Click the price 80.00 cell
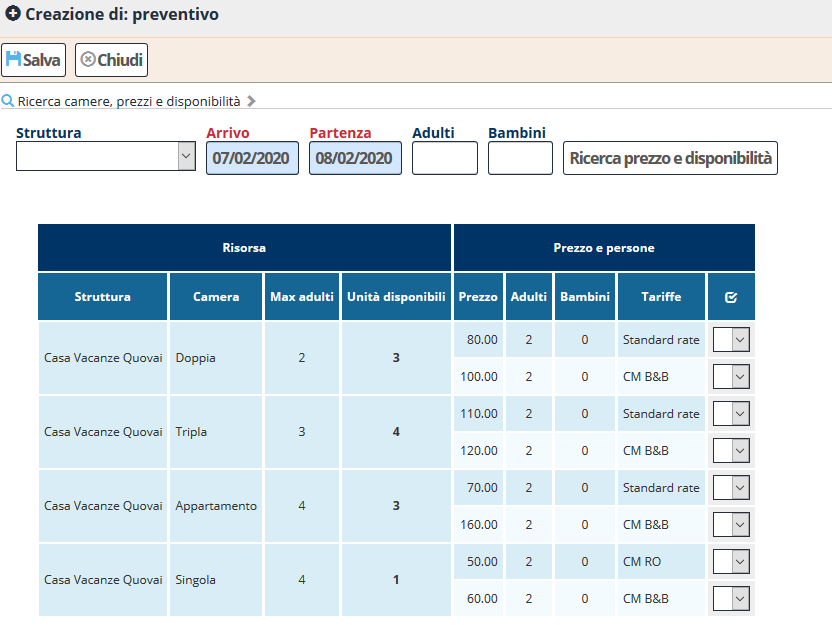Image resolution: width=832 pixels, height=625 pixels. tap(478, 340)
